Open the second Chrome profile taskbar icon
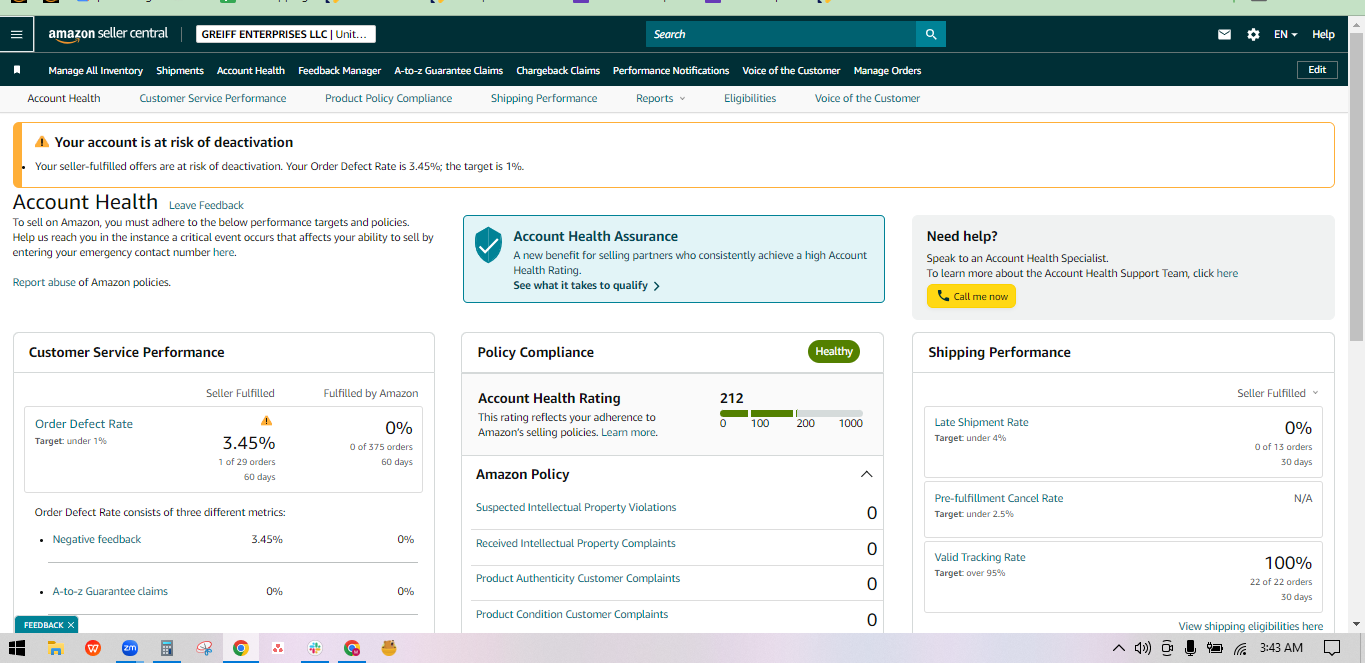The image size is (1365, 663). pyautogui.click(x=352, y=648)
